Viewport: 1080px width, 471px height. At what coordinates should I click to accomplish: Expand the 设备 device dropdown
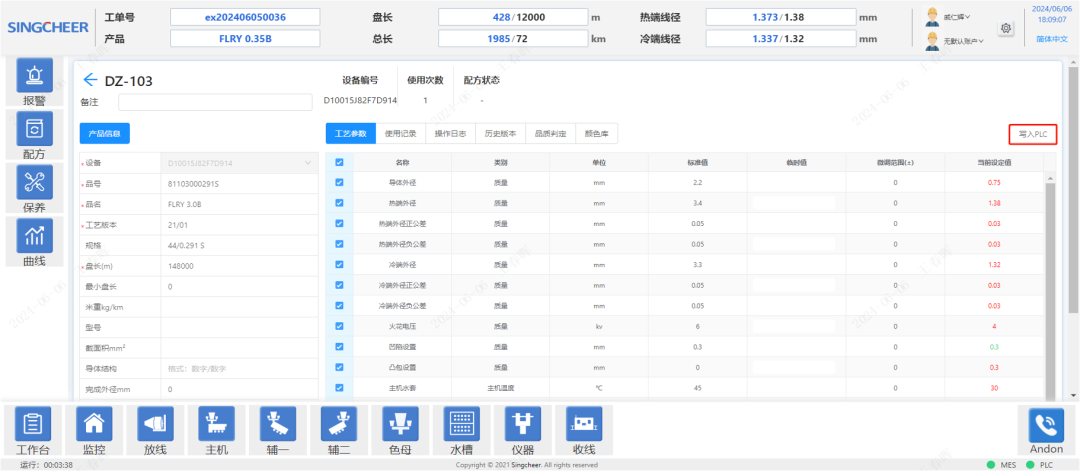pos(240,163)
